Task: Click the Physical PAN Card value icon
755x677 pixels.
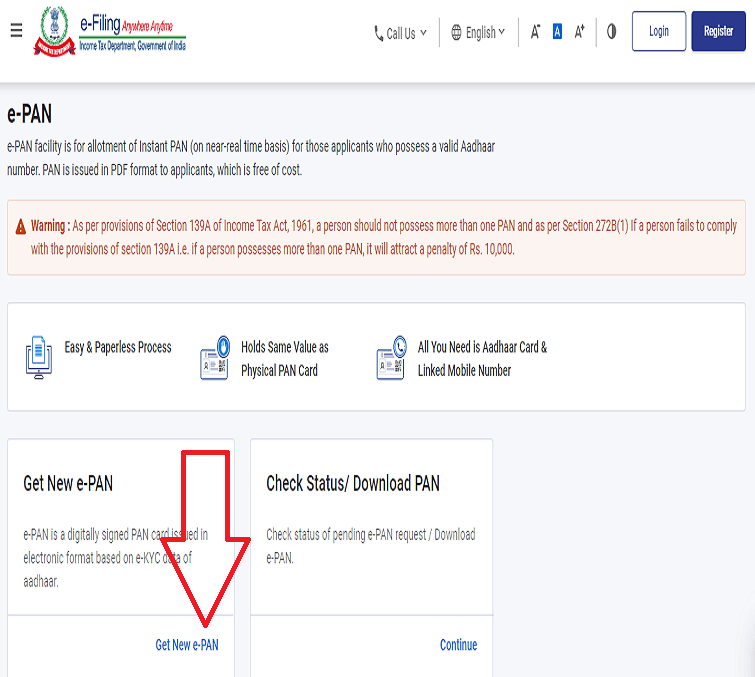Action: click(x=215, y=358)
